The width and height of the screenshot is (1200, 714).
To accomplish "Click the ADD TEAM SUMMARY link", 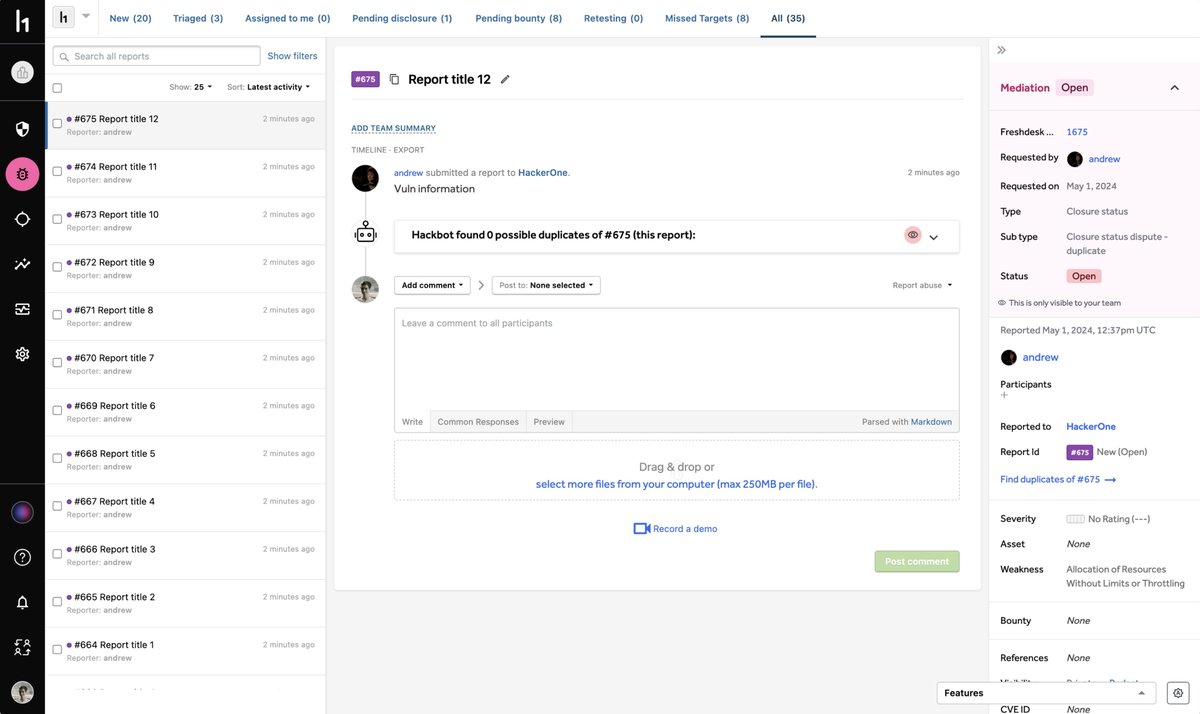I will [x=393, y=128].
